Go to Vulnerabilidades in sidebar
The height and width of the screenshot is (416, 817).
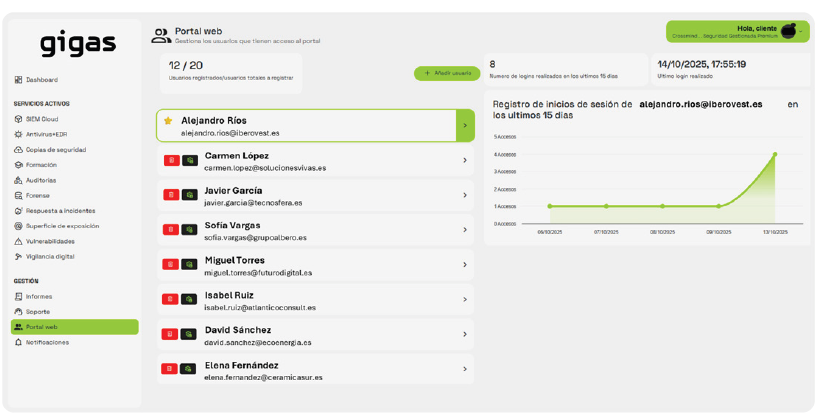50,241
